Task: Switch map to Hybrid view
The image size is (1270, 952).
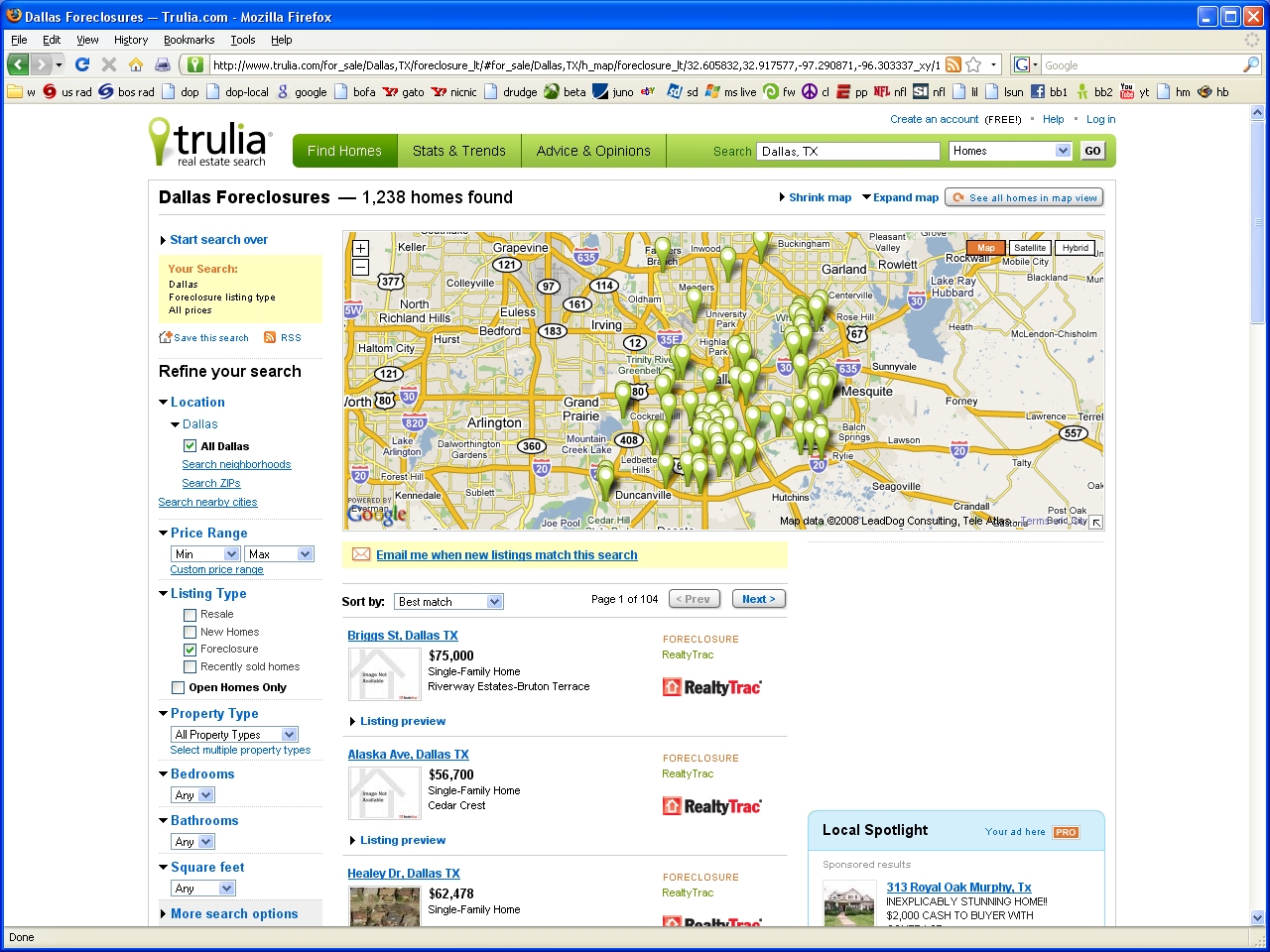Action: [1075, 248]
